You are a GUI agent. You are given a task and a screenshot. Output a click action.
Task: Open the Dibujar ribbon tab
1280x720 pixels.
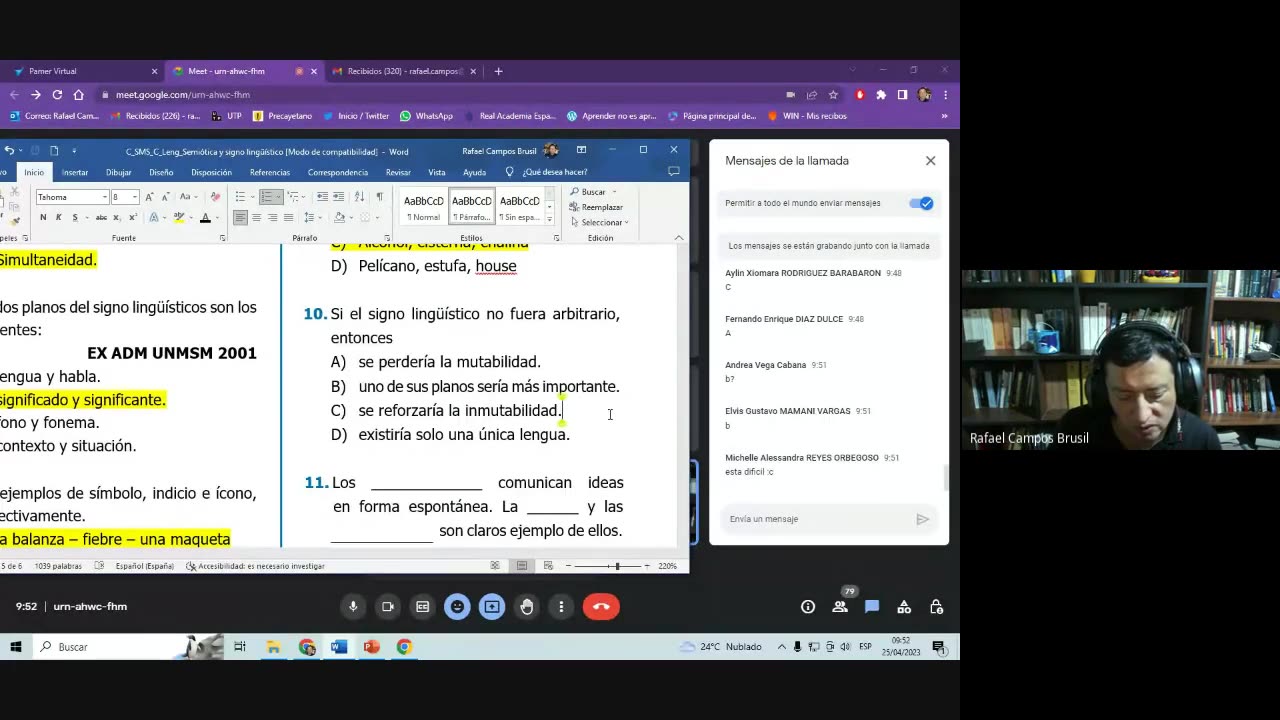coord(119,172)
